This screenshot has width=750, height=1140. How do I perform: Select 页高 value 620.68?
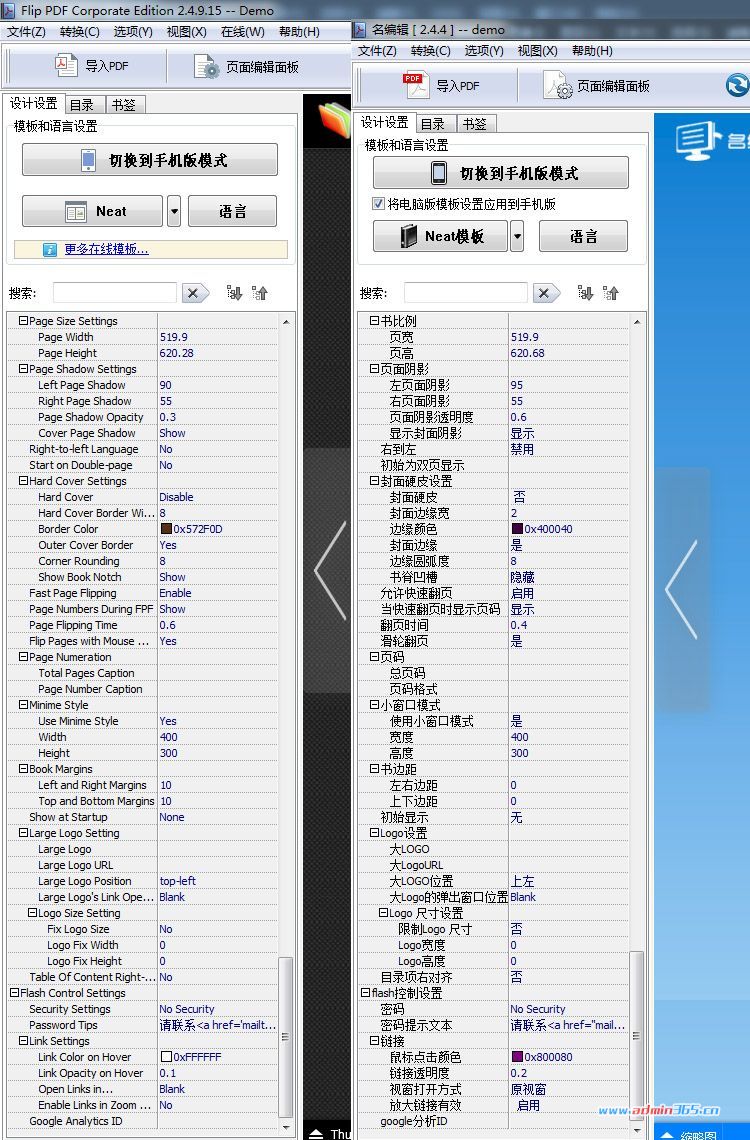(528, 353)
